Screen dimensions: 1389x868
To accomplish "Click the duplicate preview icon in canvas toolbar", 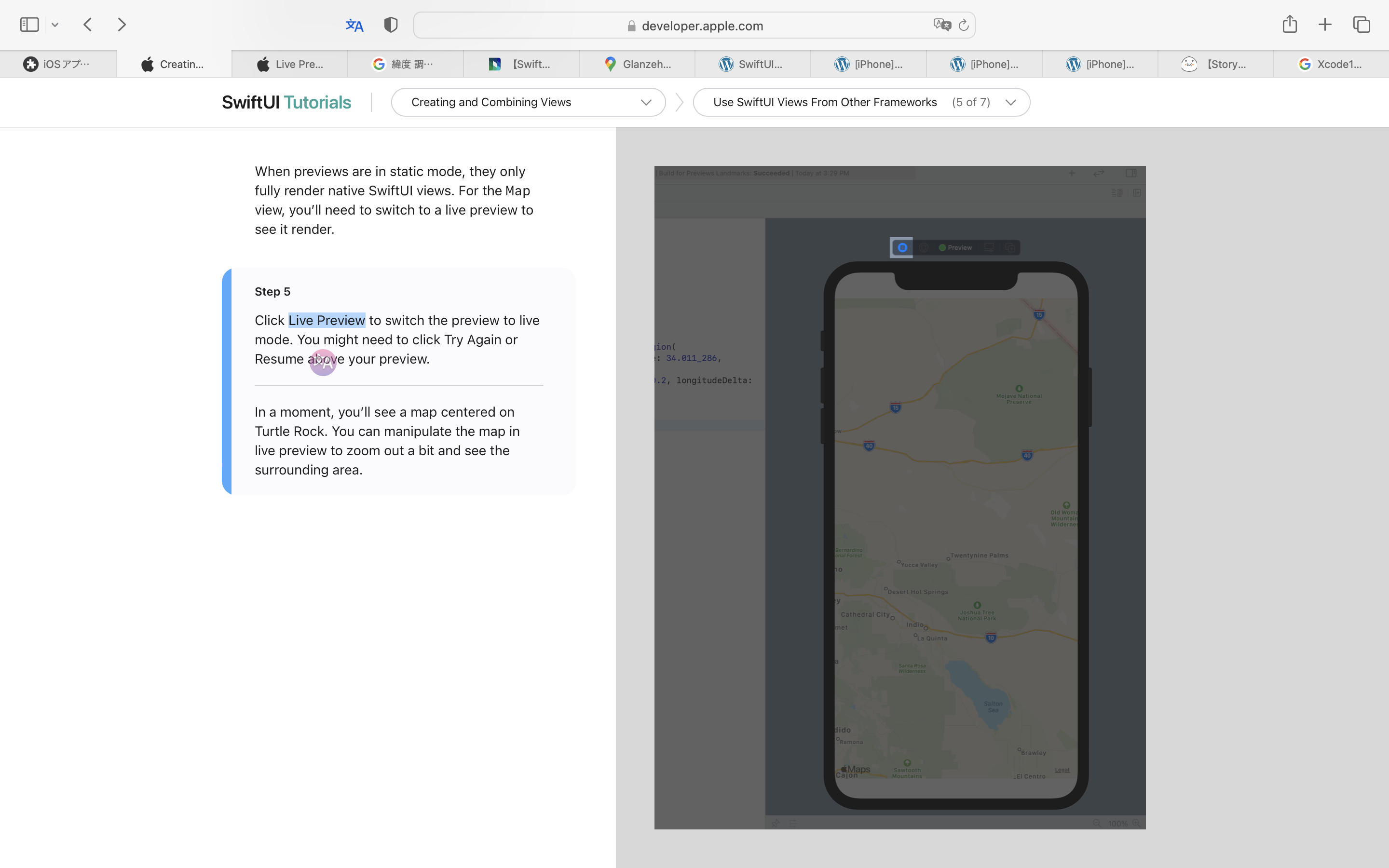I will (1010, 247).
